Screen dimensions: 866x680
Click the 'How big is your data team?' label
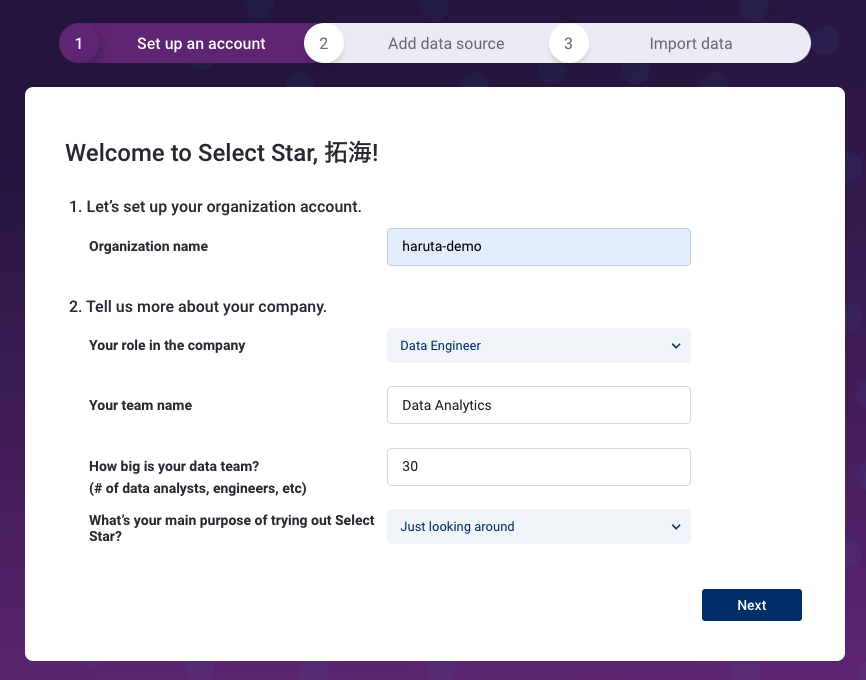point(174,466)
